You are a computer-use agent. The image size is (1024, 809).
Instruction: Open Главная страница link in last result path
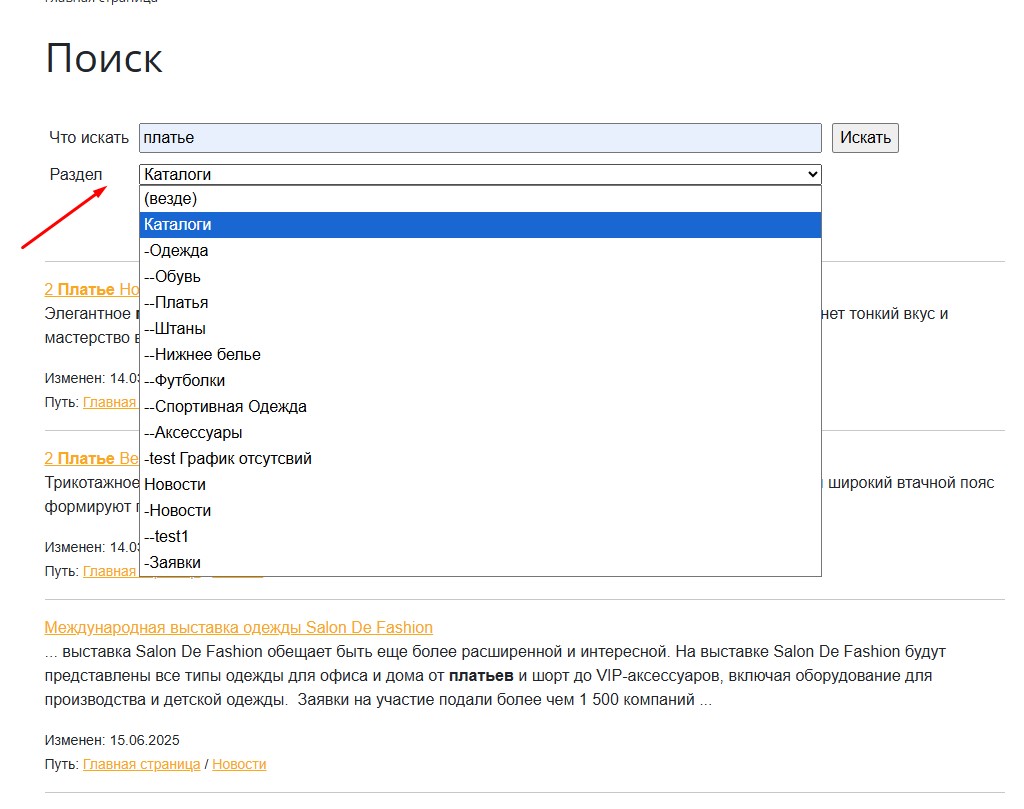pos(141,764)
